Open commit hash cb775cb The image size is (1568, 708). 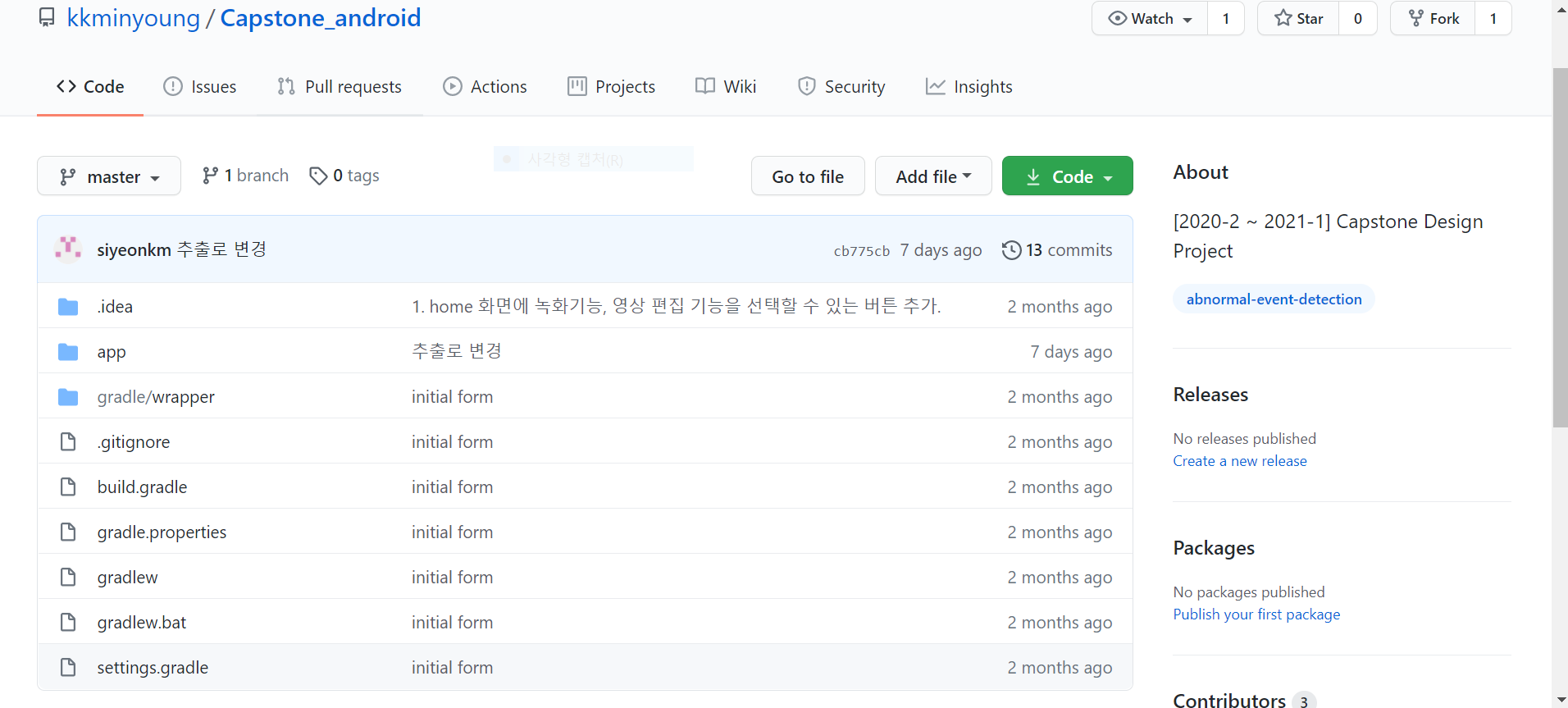click(x=861, y=251)
